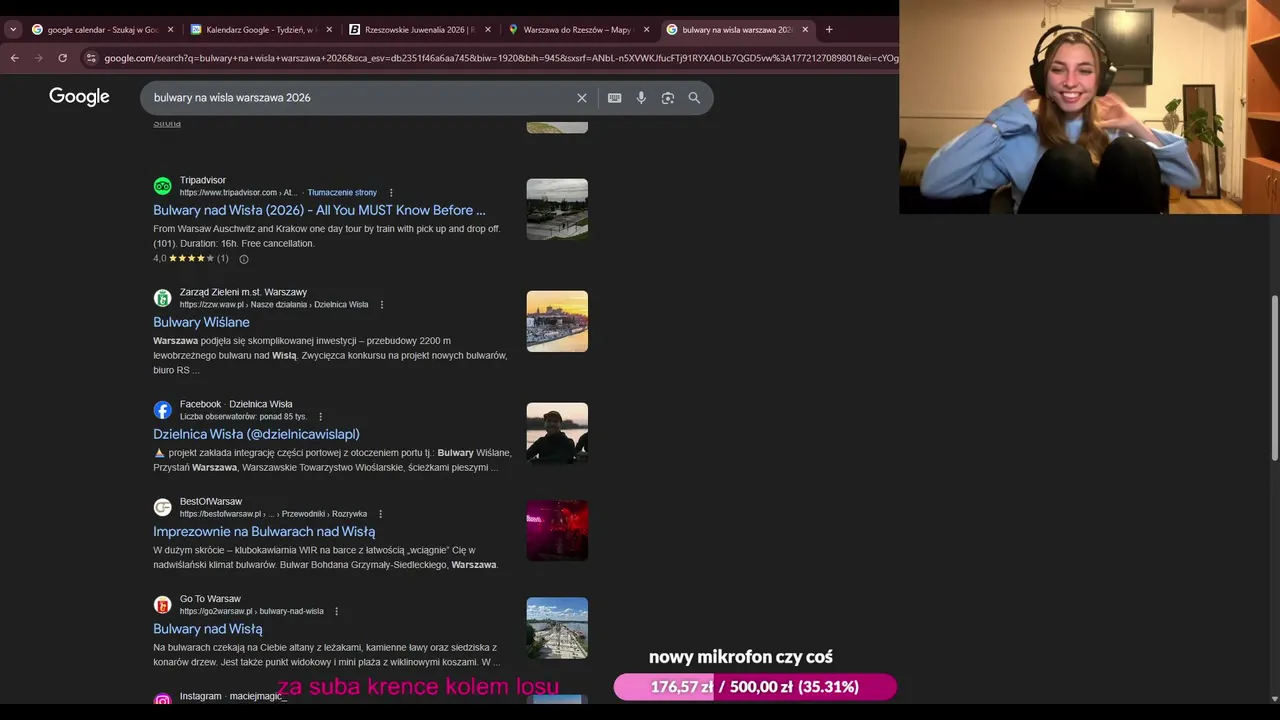Close the google calendar search tab
The height and width of the screenshot is (720, 1280).
coord(170,29)
